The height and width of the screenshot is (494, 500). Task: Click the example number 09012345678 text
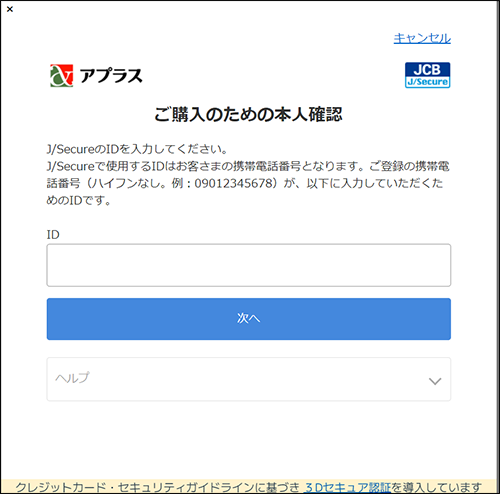234,183
